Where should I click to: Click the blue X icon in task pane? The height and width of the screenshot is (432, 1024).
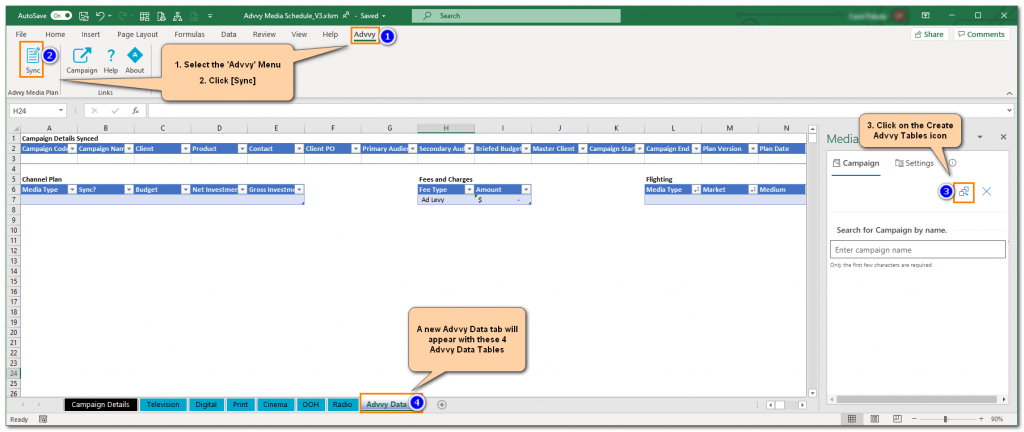(x=987, y=192)
